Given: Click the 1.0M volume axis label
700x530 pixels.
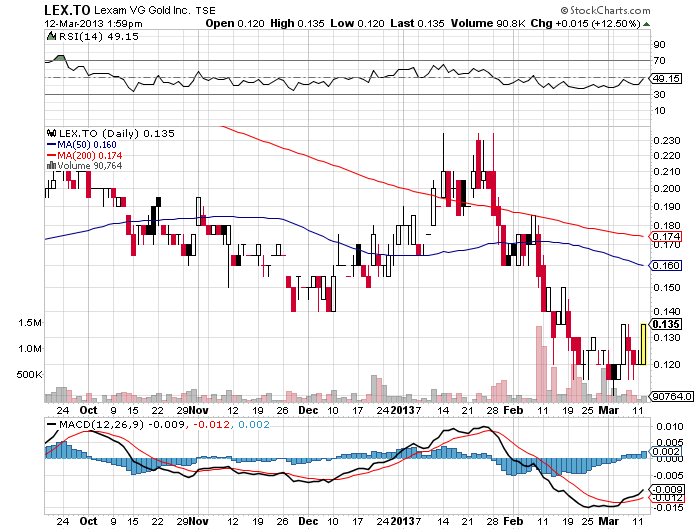Looking at the screenshot, I should pyautogui.click(x=30, y=349).
